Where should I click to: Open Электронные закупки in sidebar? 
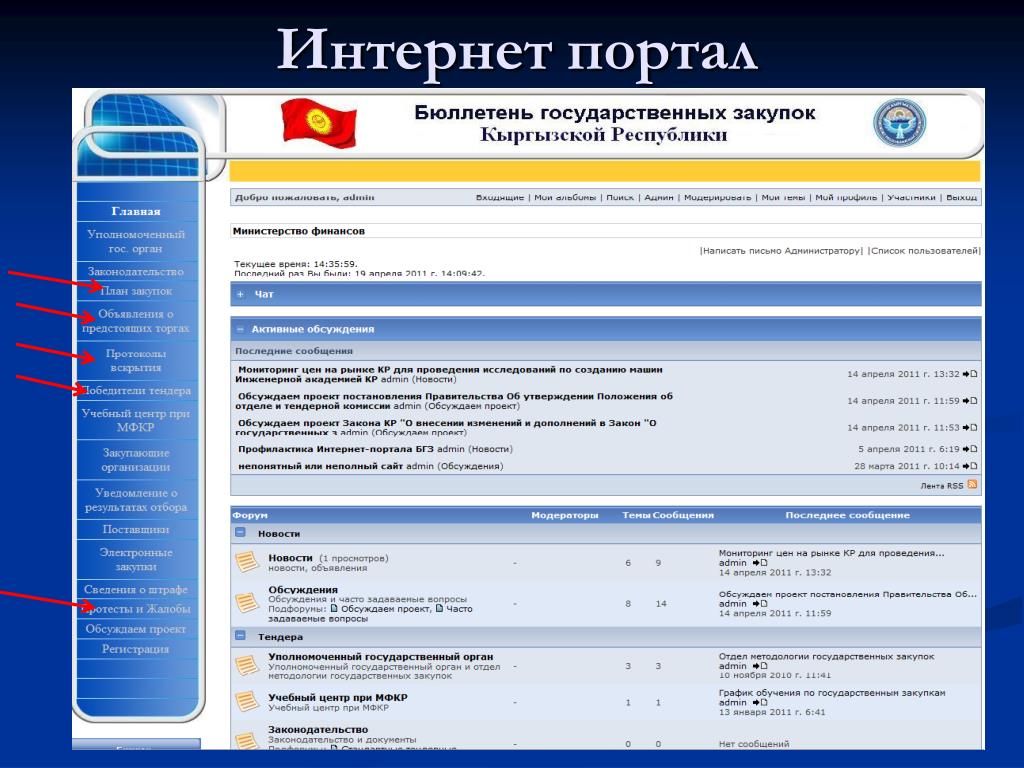click(x=136, y=560)
